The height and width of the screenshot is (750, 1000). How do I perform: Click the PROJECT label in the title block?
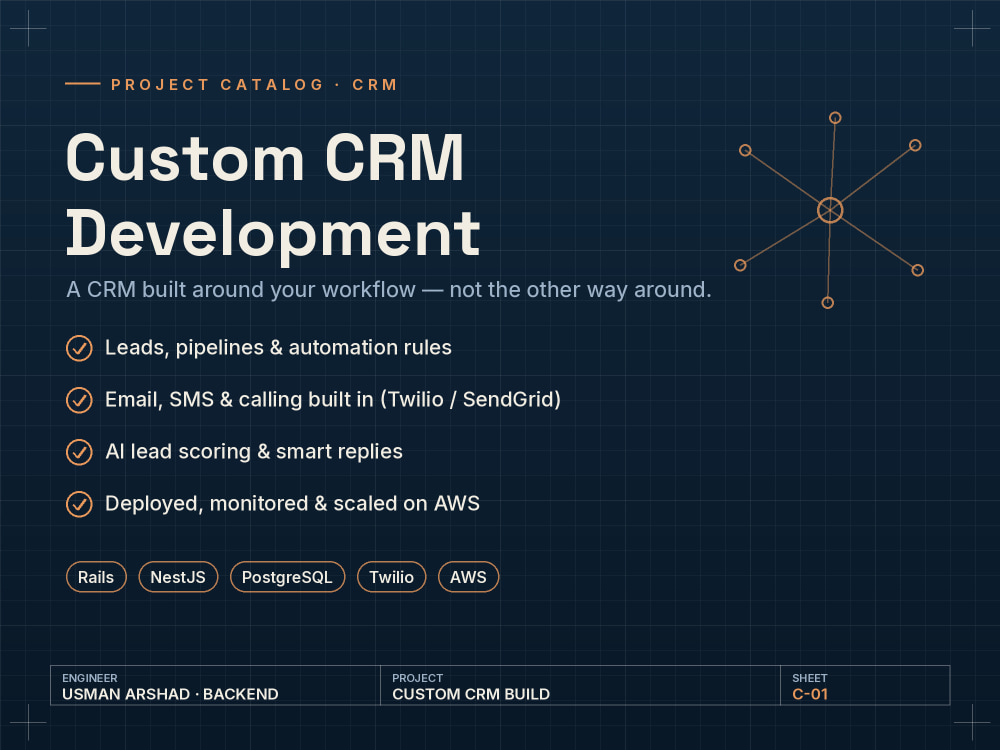418,678
